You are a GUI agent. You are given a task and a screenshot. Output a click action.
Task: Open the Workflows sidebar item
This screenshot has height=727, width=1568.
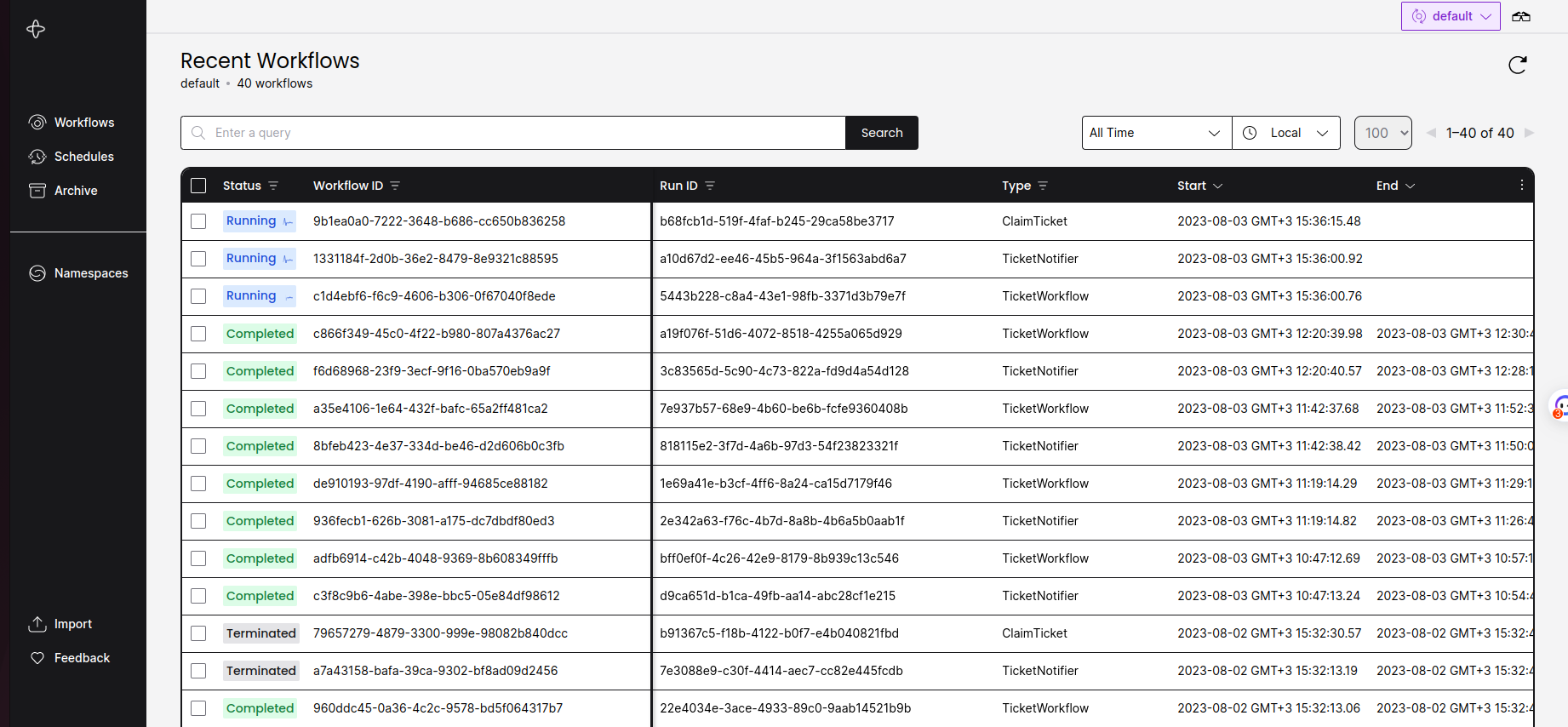click(72, 123)
